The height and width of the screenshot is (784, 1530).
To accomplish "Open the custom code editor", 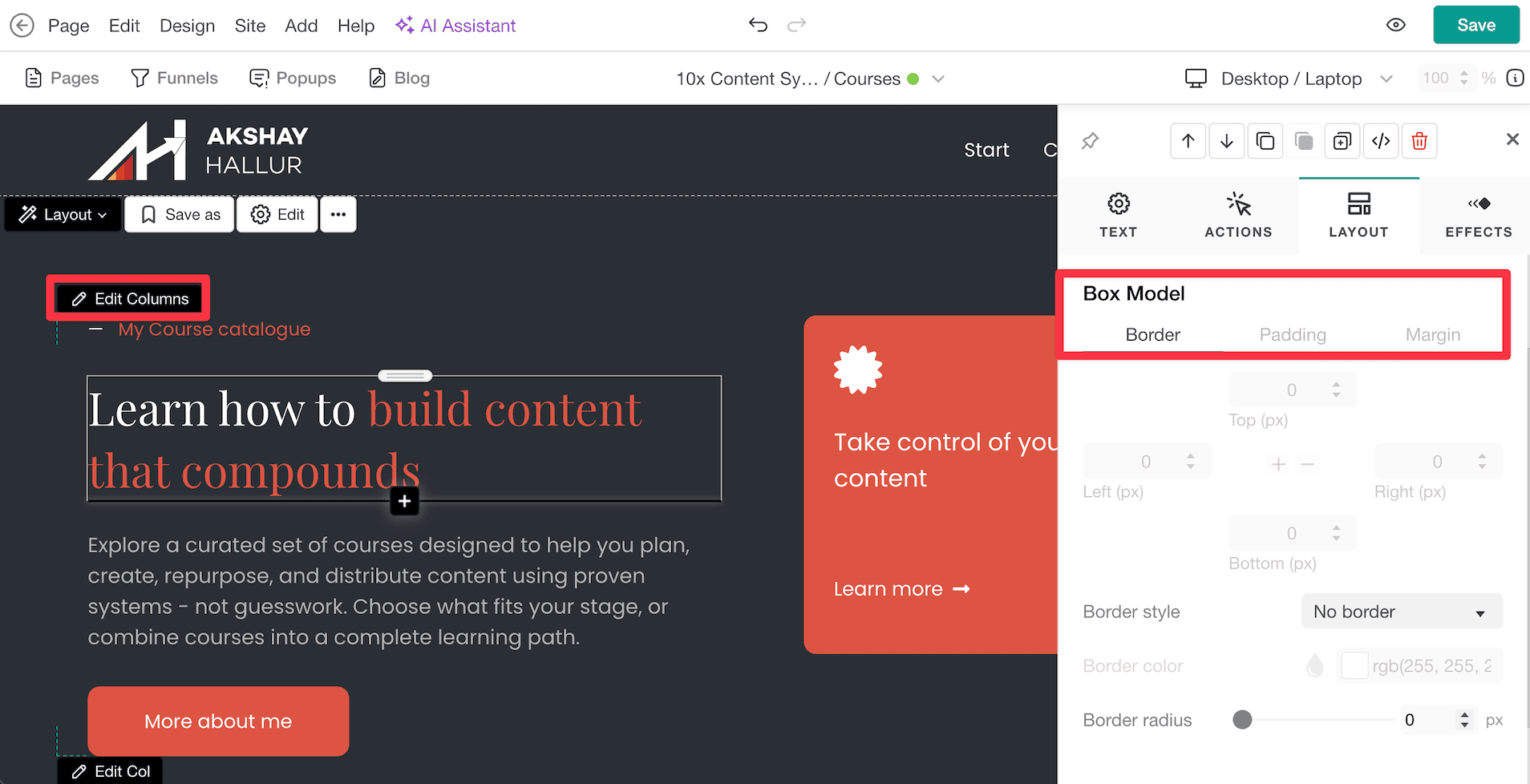I will pyautogui.click(x=1381, y=140).
